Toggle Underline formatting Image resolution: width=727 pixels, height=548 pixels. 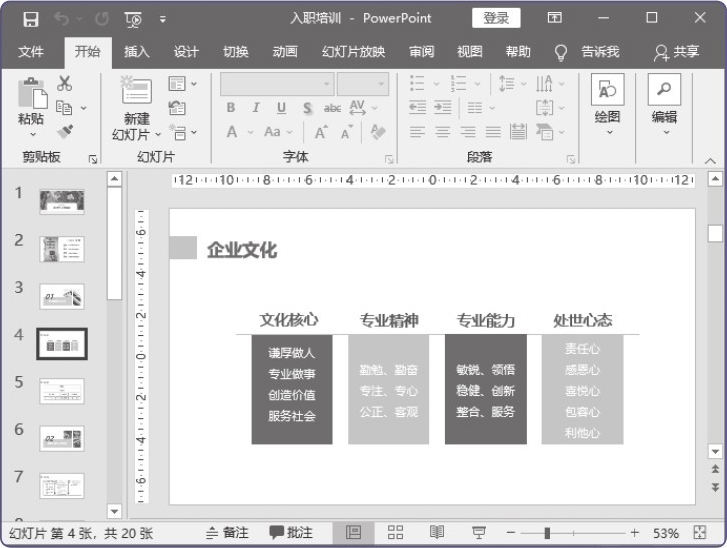click(x=281, y=108)
